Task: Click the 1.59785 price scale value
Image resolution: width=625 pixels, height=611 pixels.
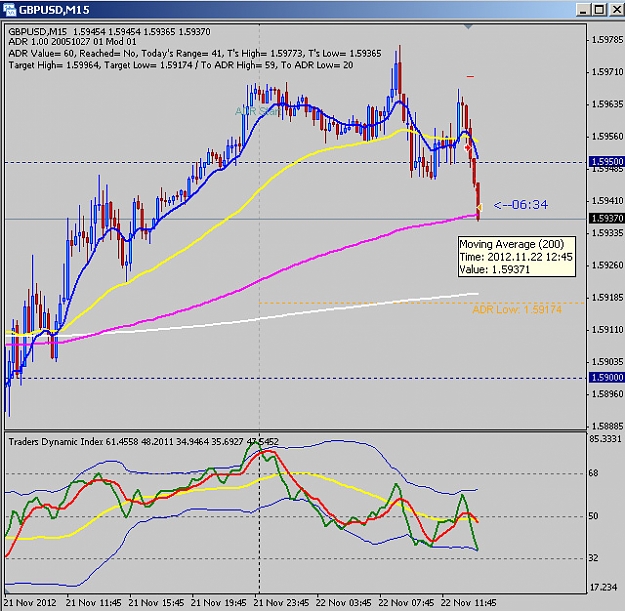Action: click(x=607, y=39)
